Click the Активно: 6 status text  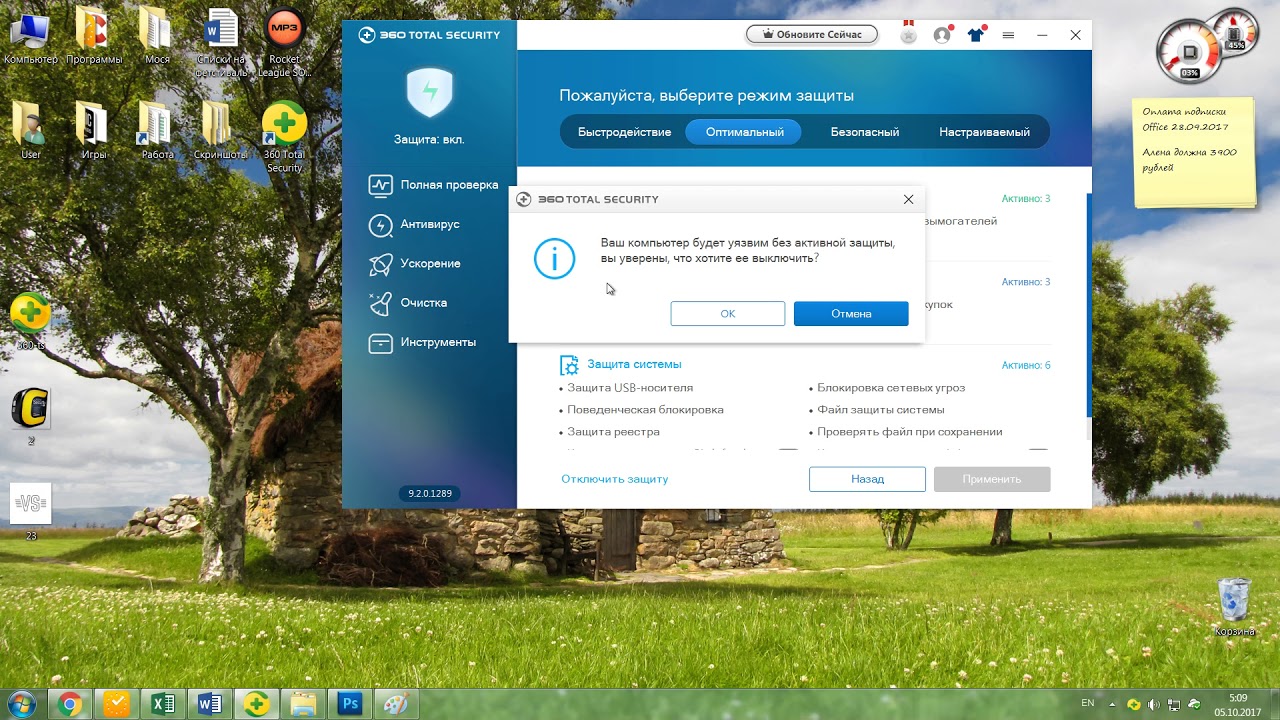(x=1026, y=366)
